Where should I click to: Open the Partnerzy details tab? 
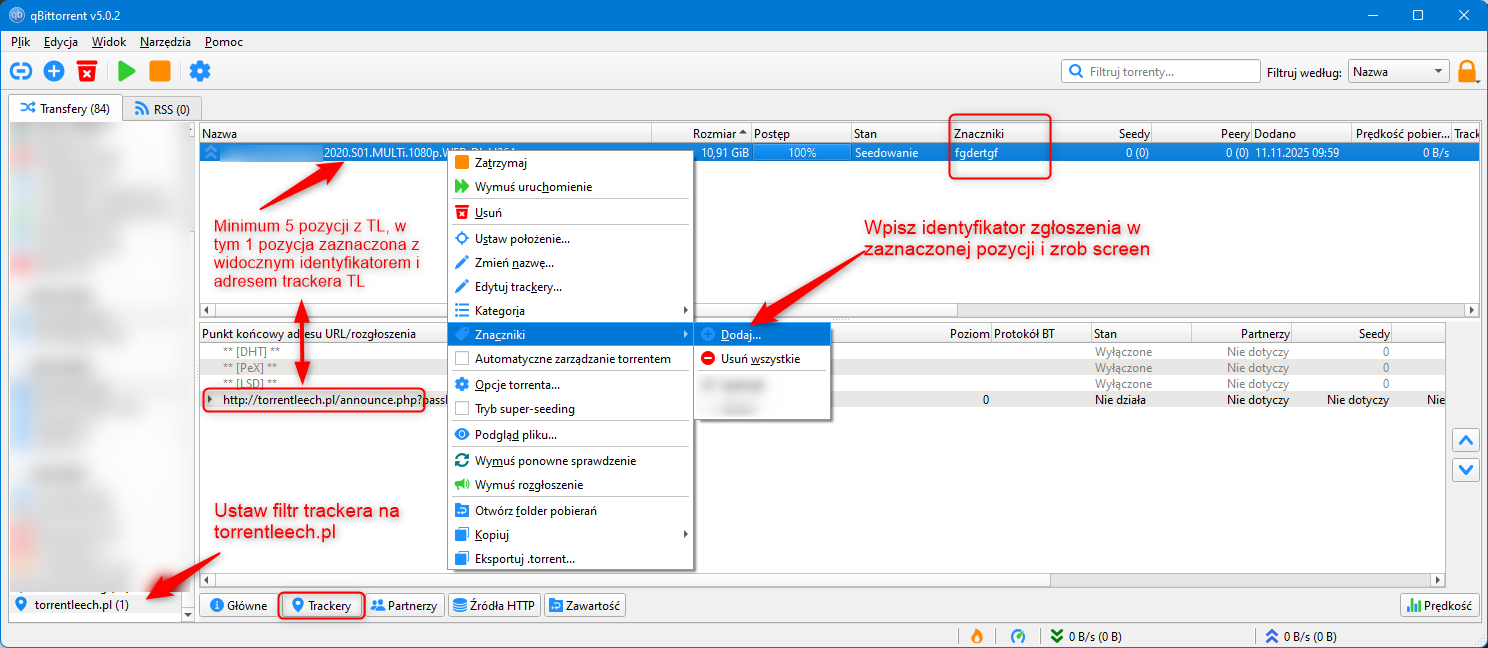pyautogui.click(x=404, y=605)
